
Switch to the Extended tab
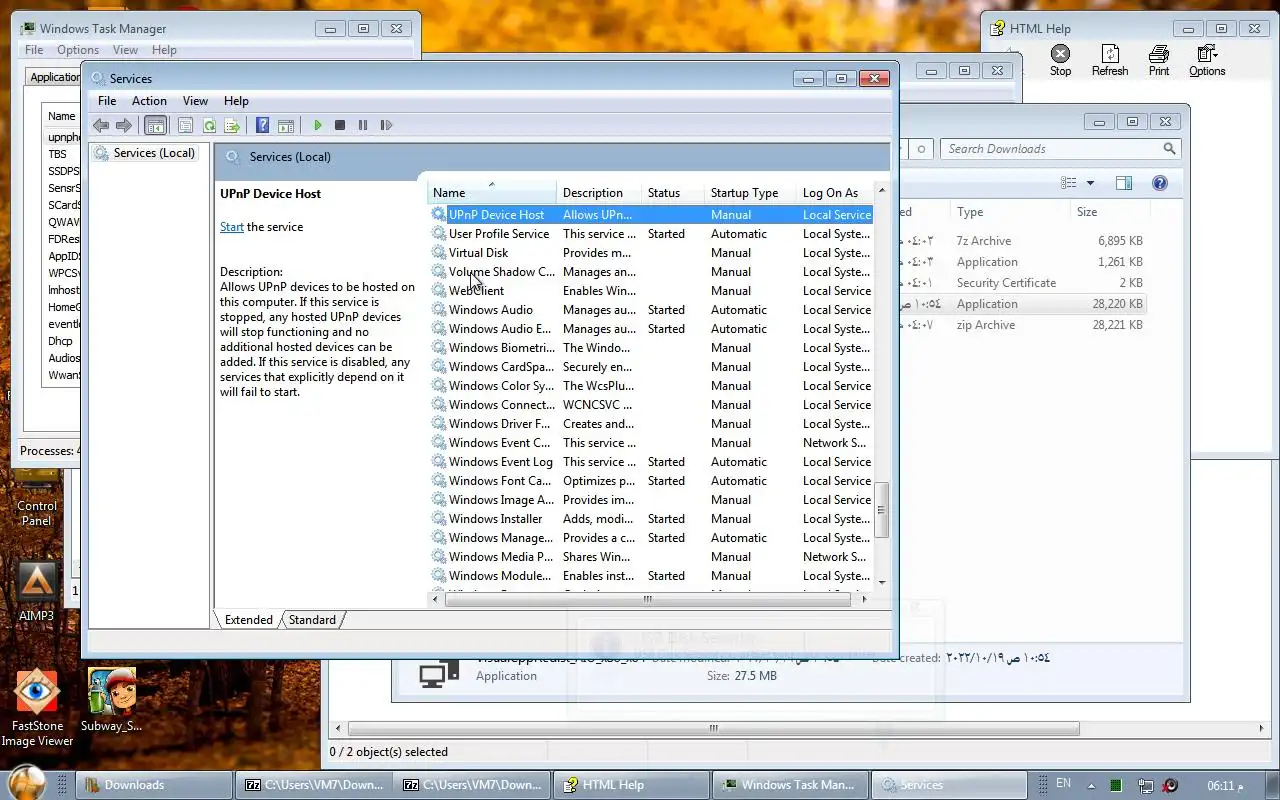click(x=249, y=620)
